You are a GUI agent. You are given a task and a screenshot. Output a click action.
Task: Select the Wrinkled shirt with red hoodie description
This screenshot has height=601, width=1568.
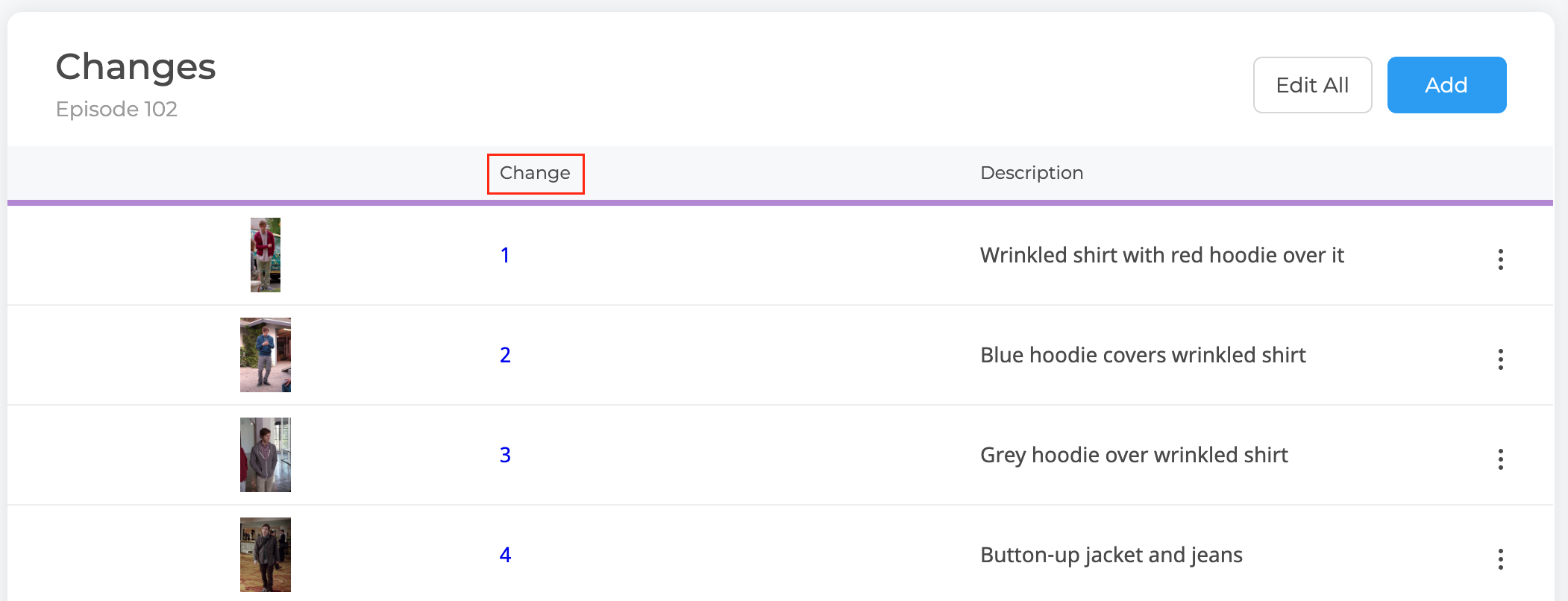1161,255
